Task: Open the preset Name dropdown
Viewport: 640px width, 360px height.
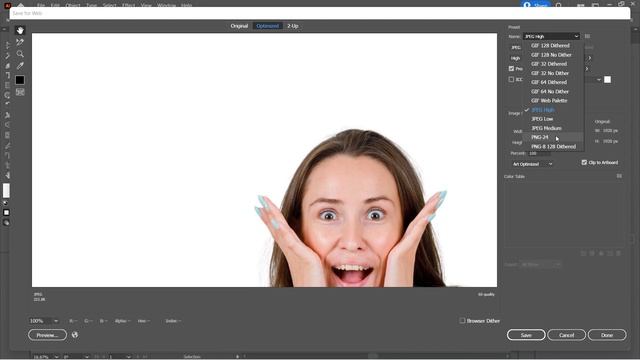Action: [551, 36]
